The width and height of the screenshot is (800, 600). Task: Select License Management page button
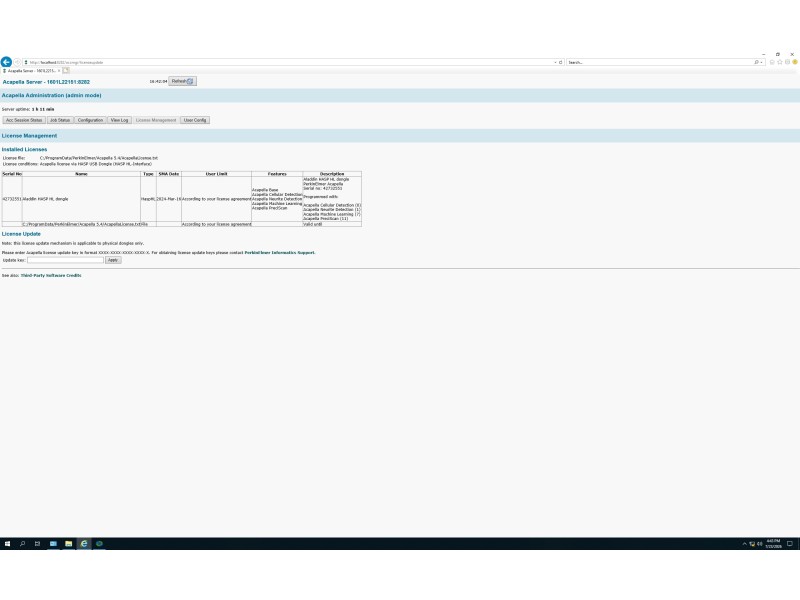156,120
